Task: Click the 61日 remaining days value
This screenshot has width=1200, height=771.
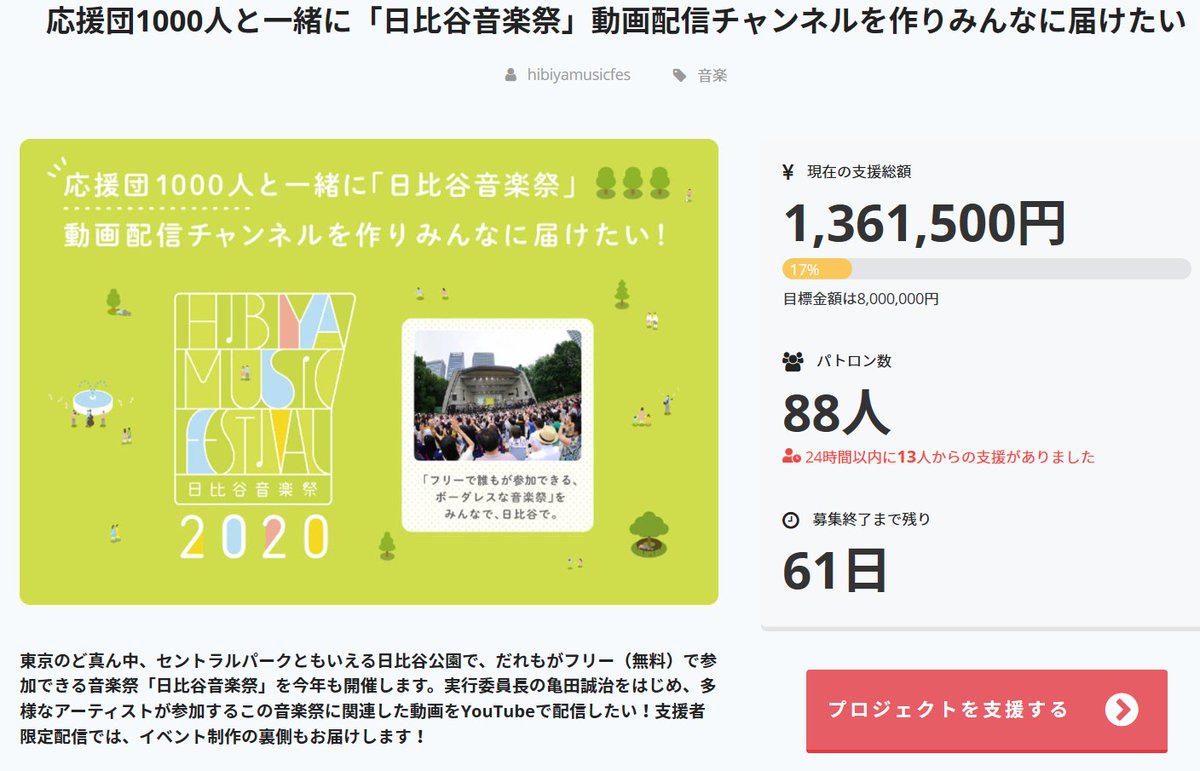Action: [x=835, y=570]
